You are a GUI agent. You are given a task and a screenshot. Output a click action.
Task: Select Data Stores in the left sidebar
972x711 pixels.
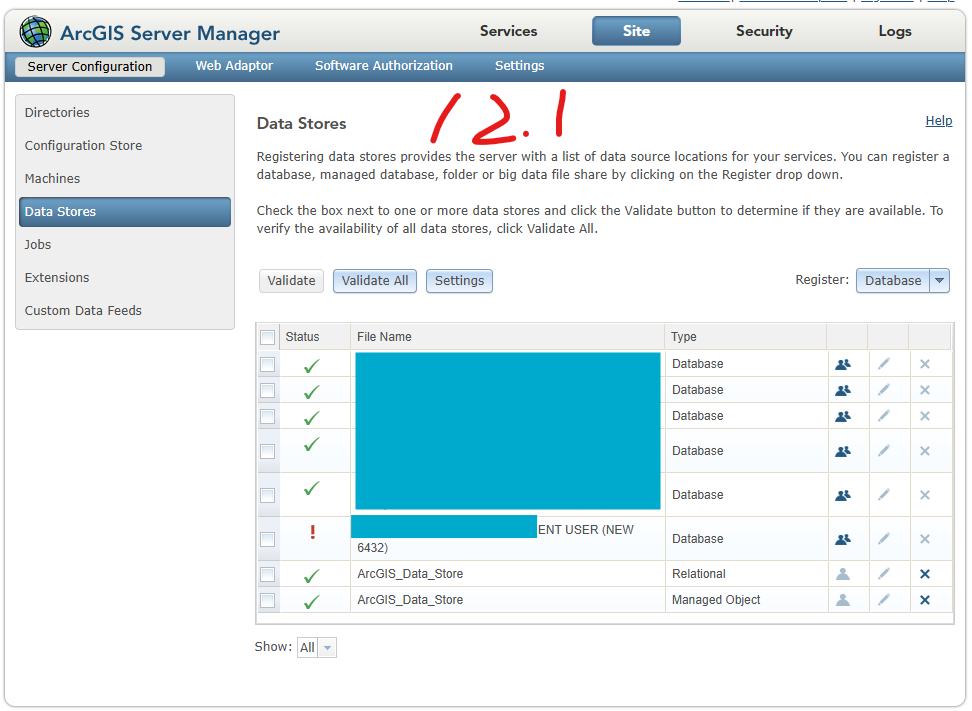tap(125, 212)
